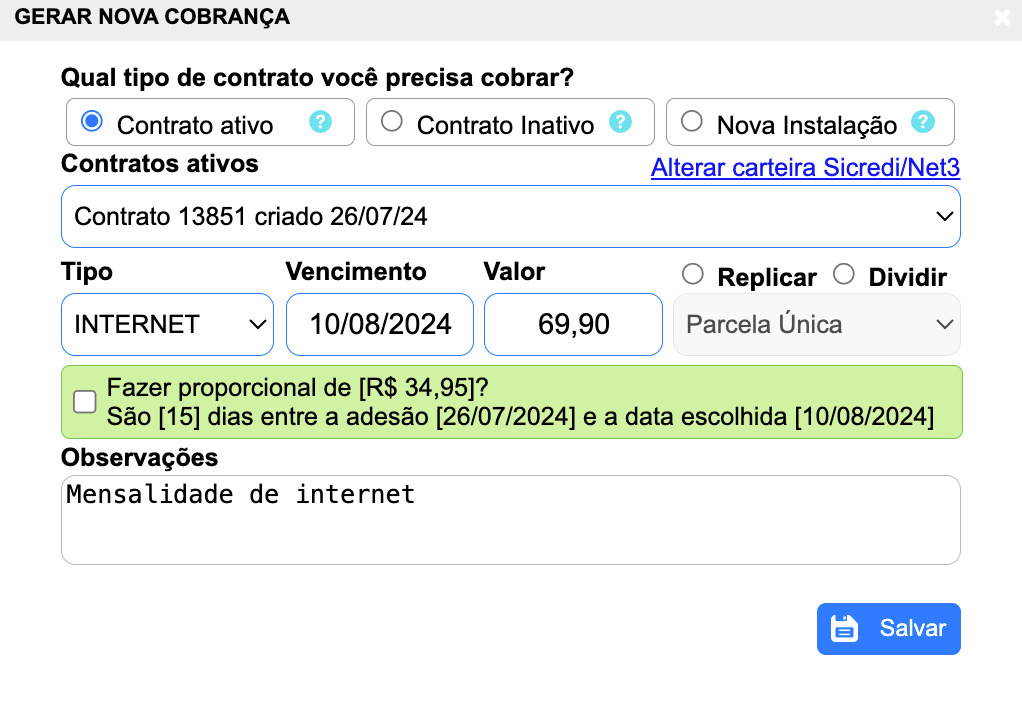The width and height of the screenshot is (1022, 728).
Task: Choose the Contrato Inativo option
Action: [392, 121]
